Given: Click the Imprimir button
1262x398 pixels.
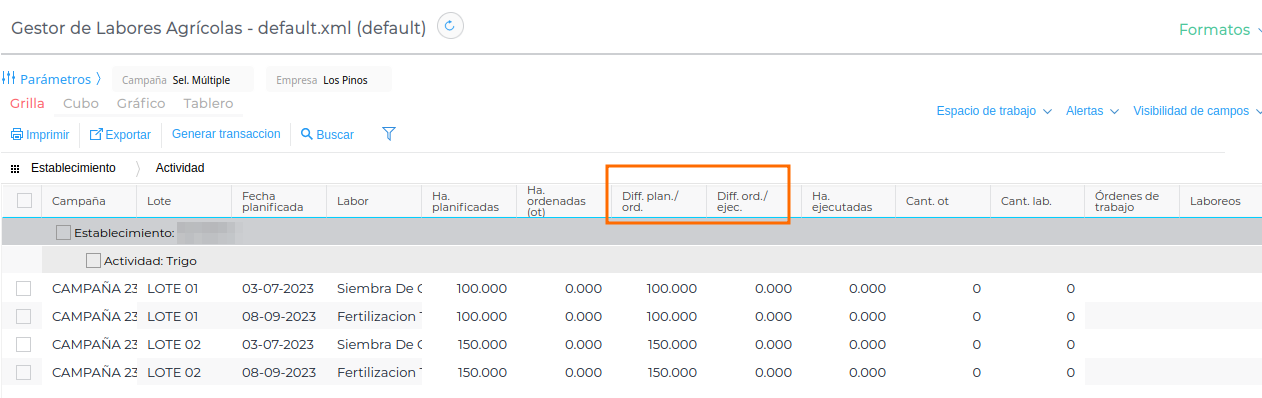Looking at the screenshot, I should pos(40,134).
